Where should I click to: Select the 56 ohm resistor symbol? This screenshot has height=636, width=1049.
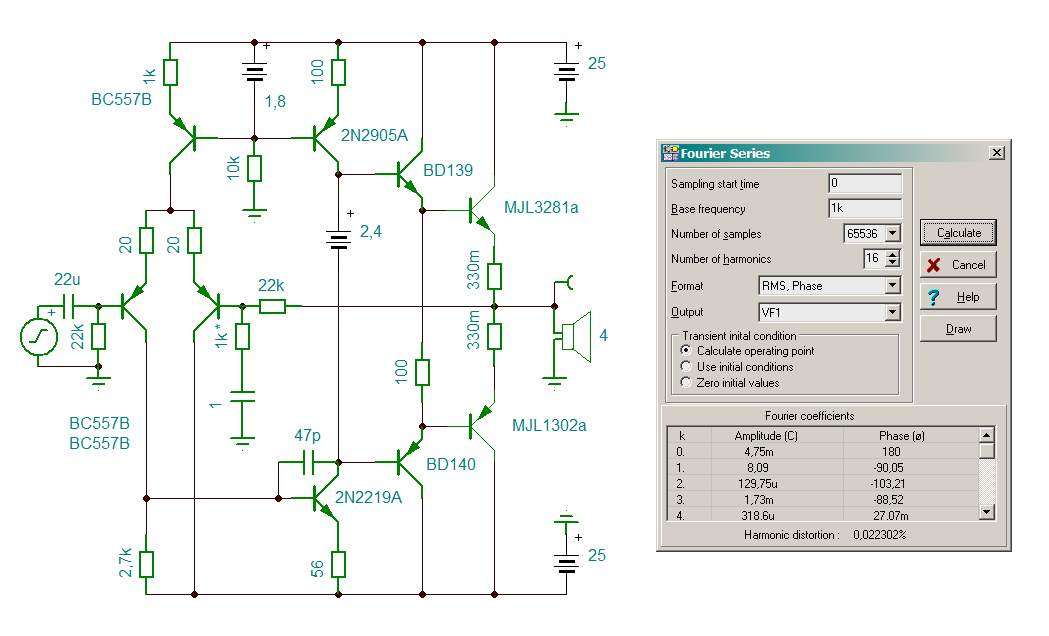point(339,564)
